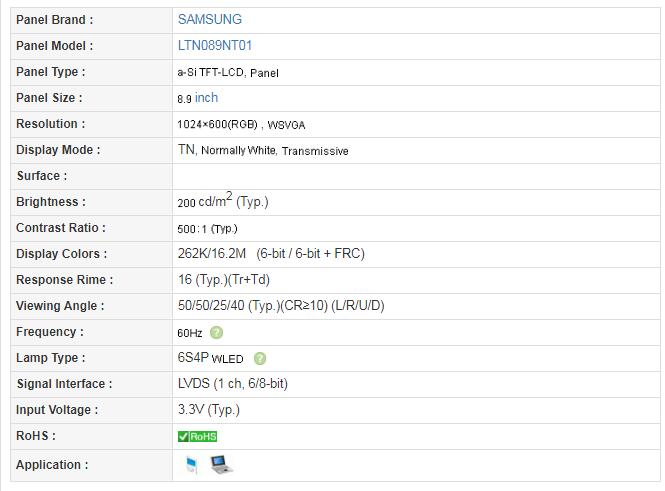The height and width of the screenshot is (491, 665).
Task: Select the Lamp Type label
Action: (x=50, y=358)
